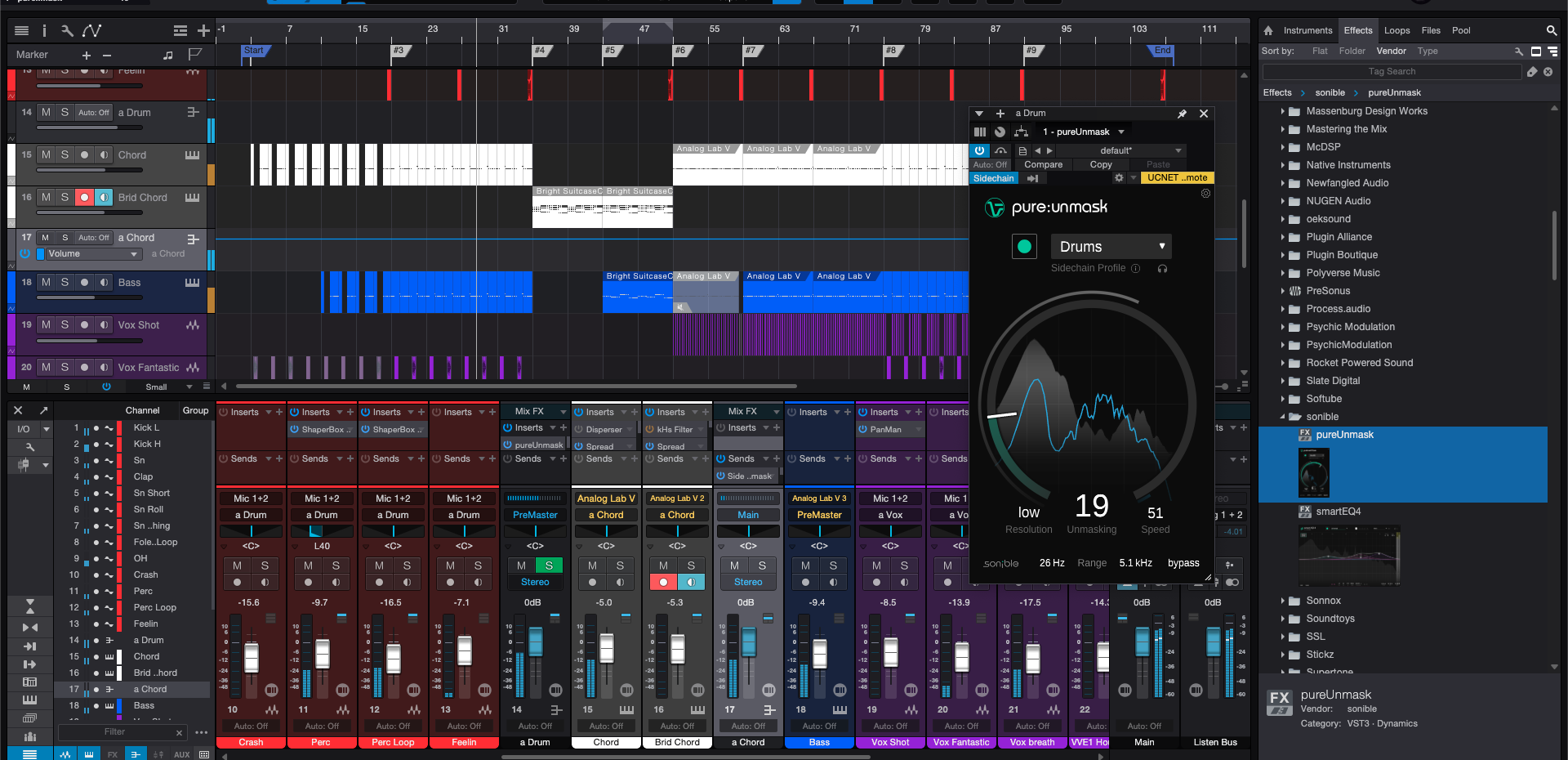Open the Inspector with the 'i' icon
1568x760 pixels.
click(x=44, y=30)
